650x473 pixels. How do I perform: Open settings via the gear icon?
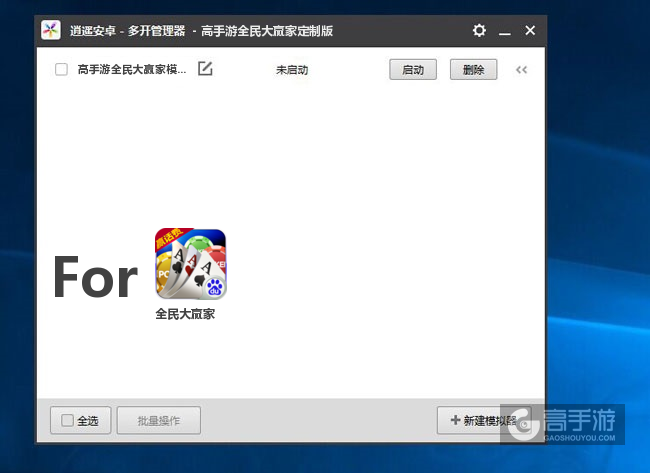point(479,31)
